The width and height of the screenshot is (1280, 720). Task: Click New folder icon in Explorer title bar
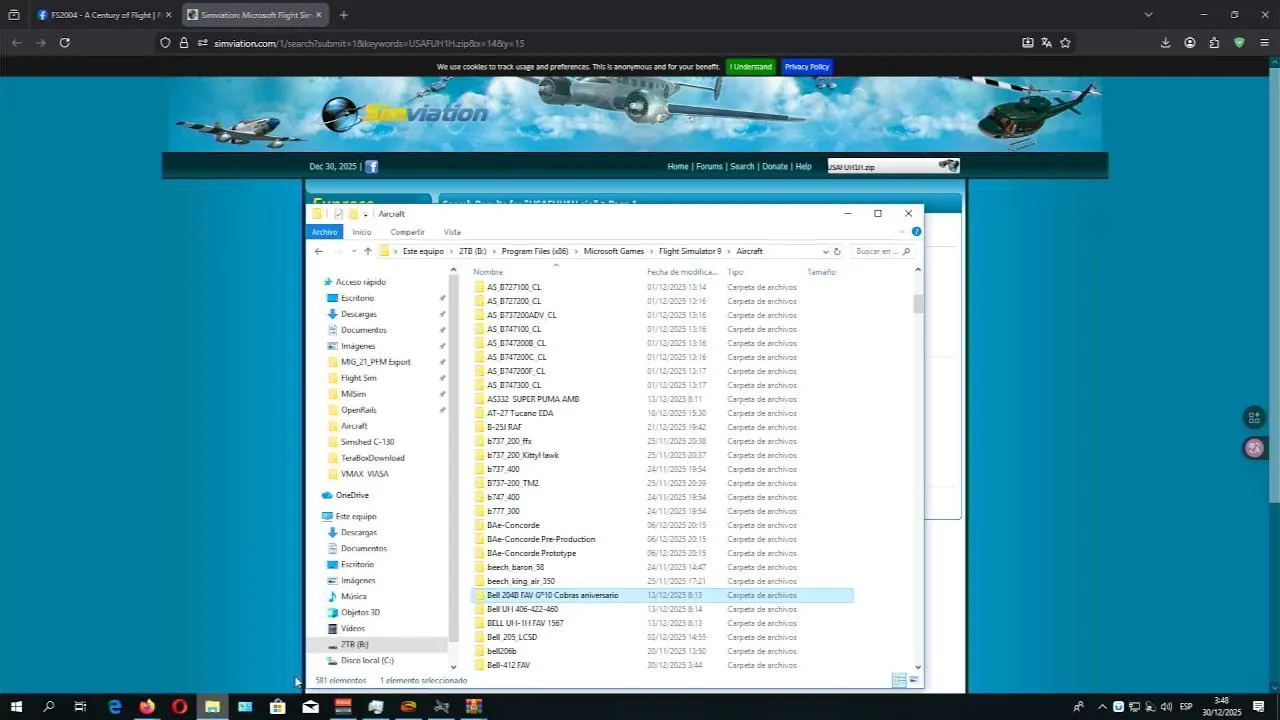[353, 214]
